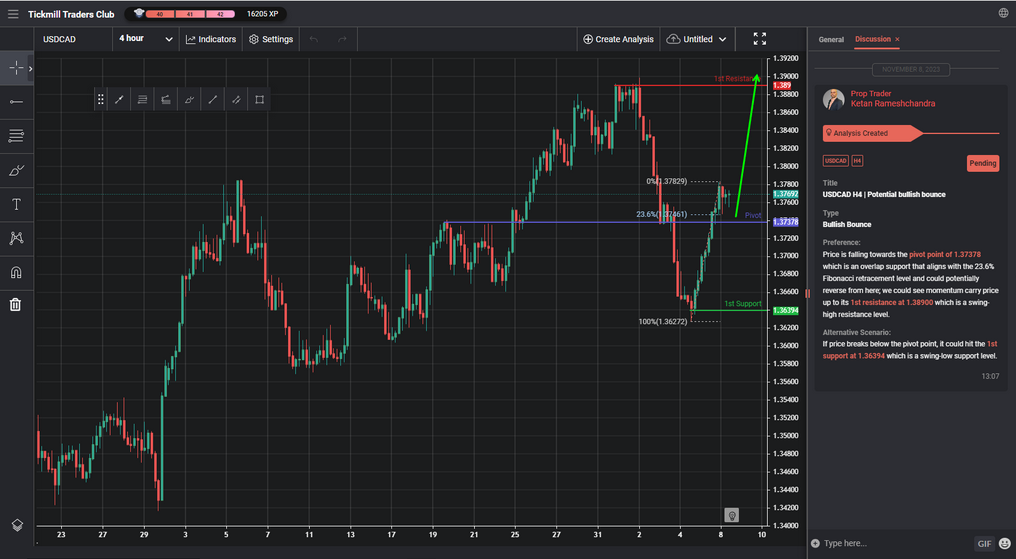Select the brush drawing tool in left sidebar
The height and width of the screenshot is (559, 1016).
[x=16, y=170]
